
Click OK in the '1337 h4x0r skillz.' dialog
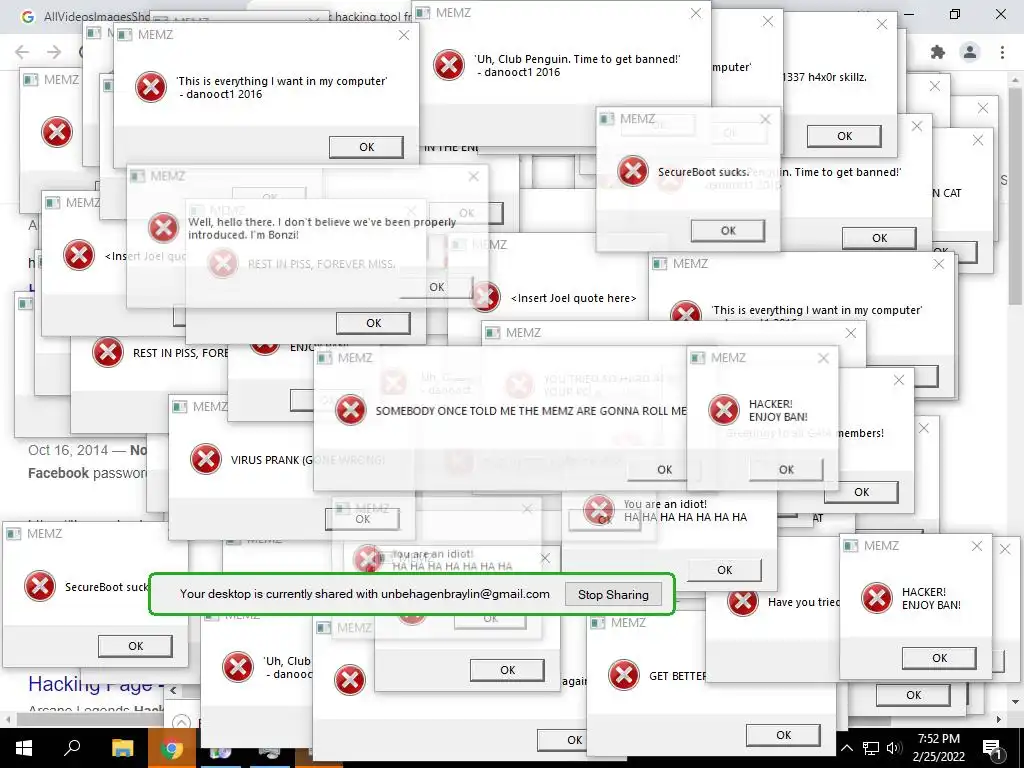tap(844, 136)
